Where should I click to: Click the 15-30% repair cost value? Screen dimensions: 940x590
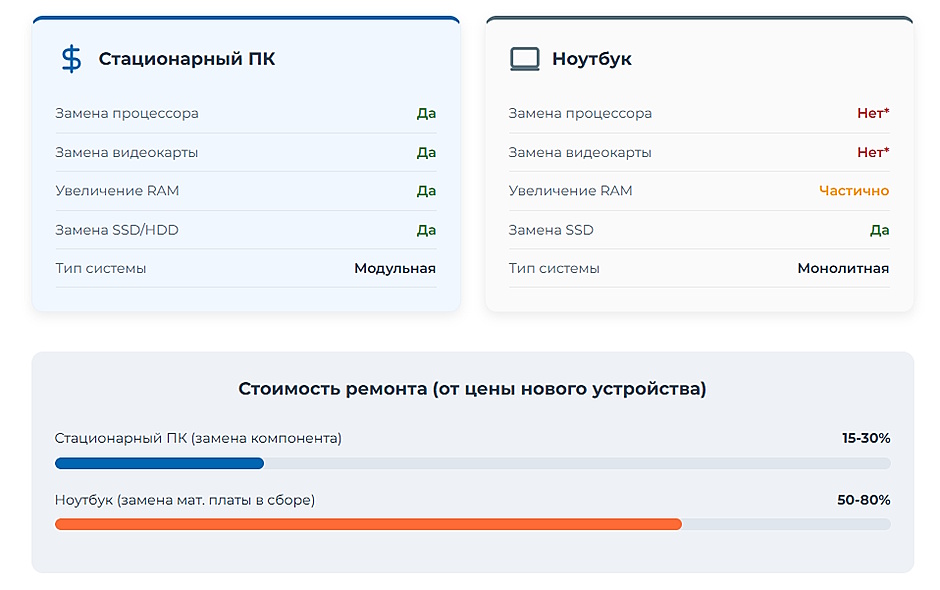(866, 438)
